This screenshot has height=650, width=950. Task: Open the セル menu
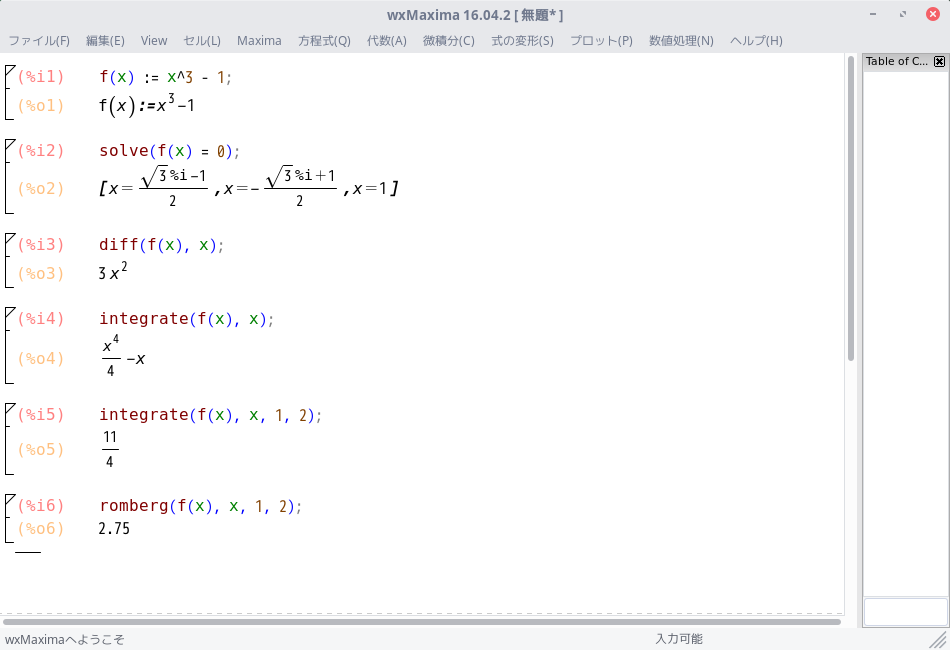pos(201,41)
